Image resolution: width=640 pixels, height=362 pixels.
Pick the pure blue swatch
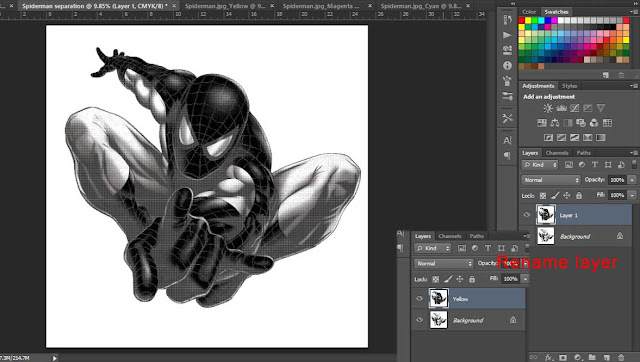coord(548,20)
